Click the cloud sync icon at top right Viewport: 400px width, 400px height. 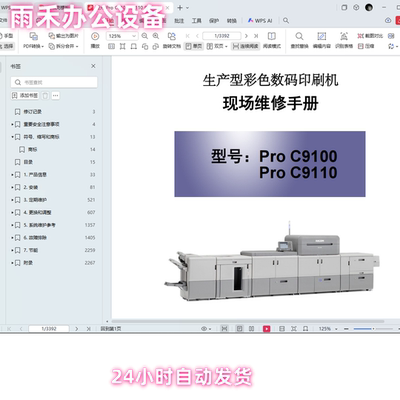tap(388, 21)
